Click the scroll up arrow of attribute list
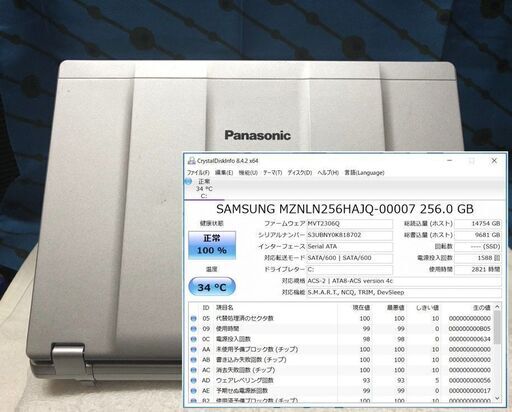 pos(497,307)
